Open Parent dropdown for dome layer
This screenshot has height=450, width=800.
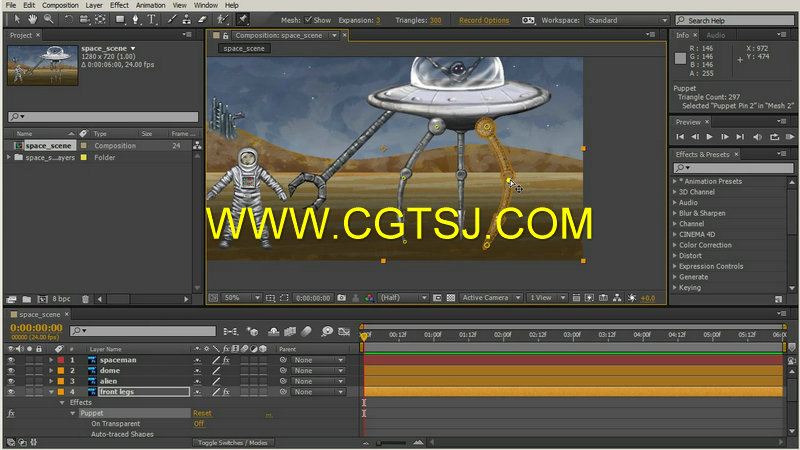click(318, 371)
